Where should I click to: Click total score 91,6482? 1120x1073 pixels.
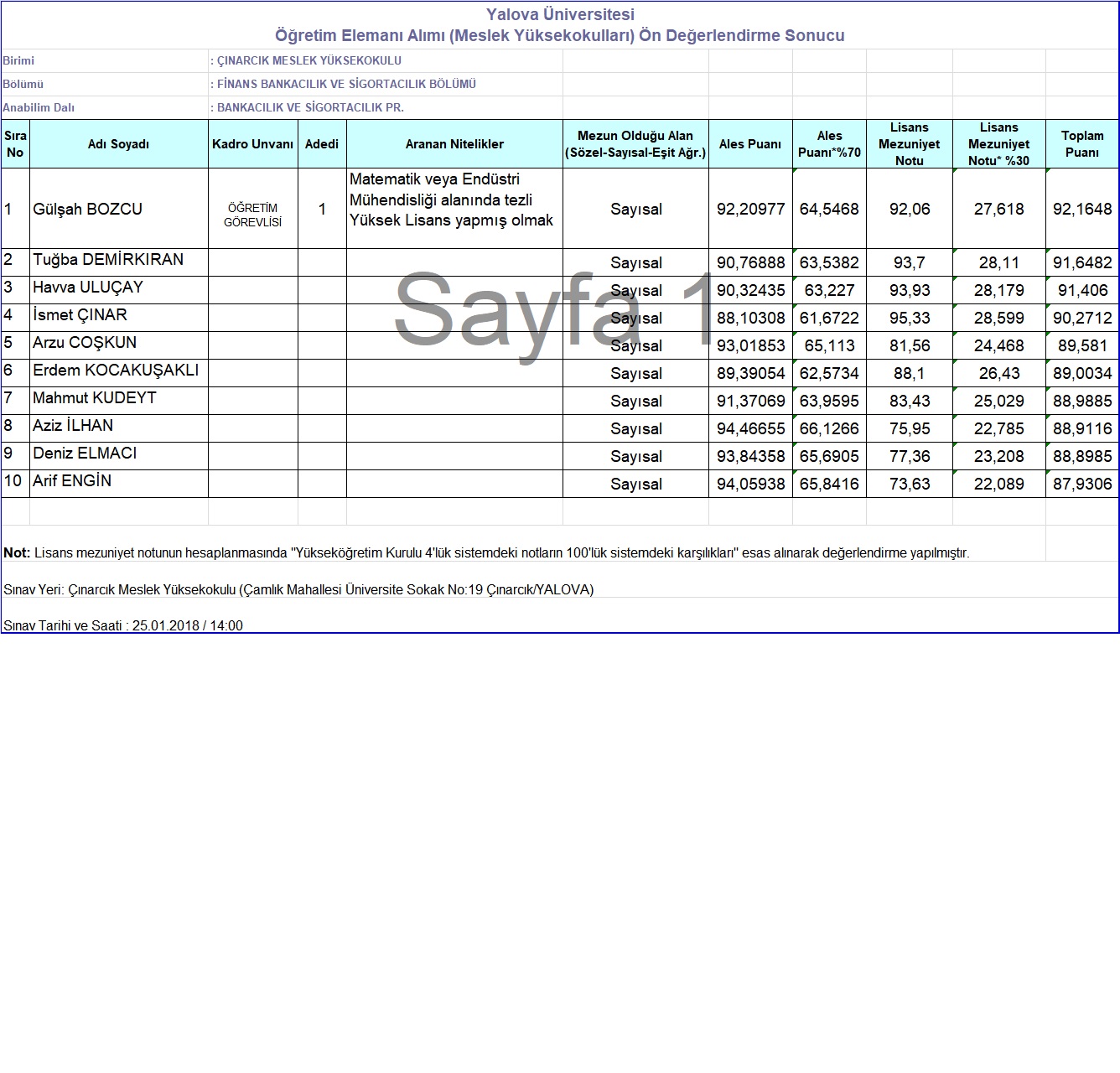[x=1082, y=262]
